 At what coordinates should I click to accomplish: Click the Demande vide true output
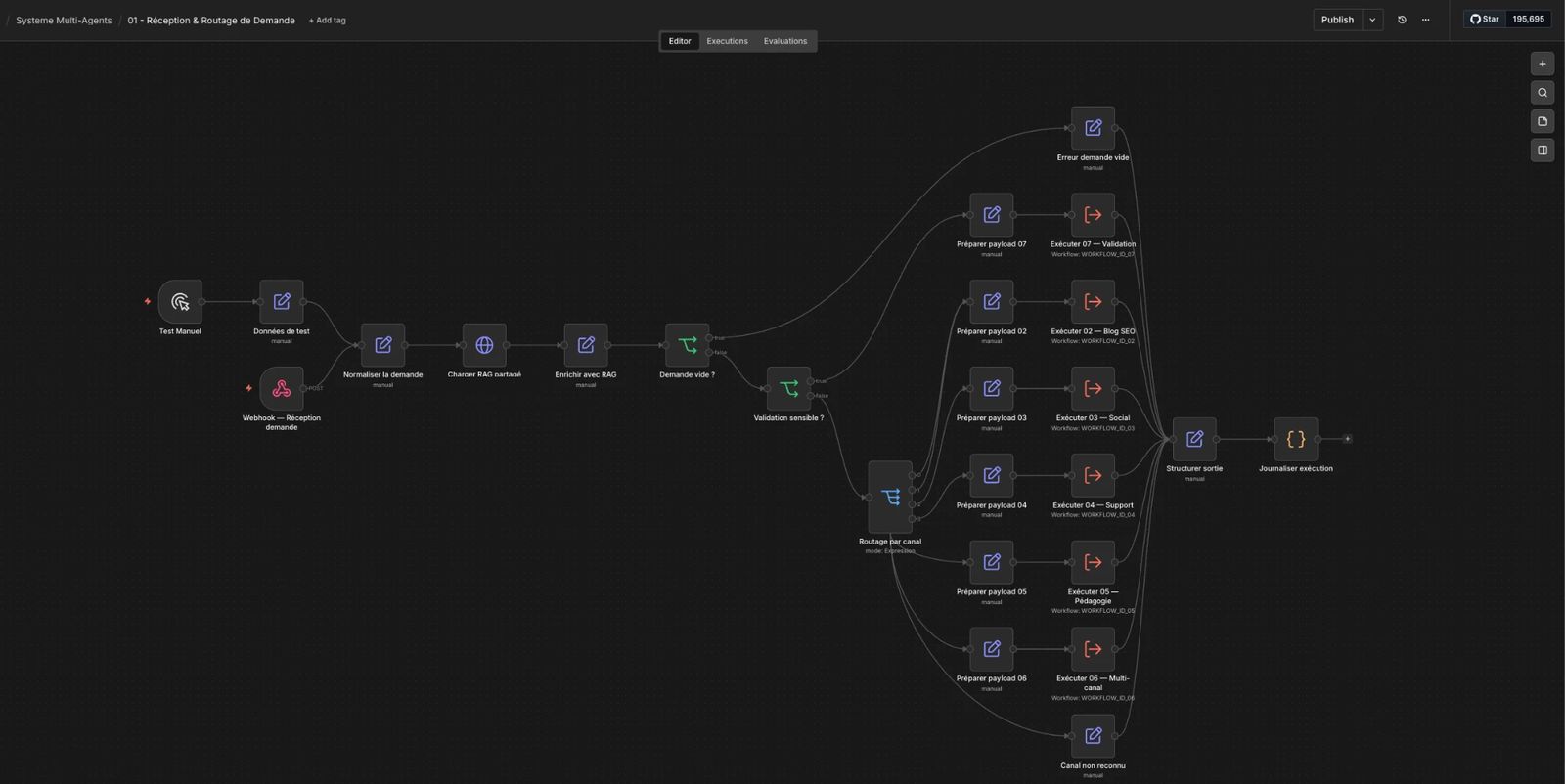click(709, 338)
